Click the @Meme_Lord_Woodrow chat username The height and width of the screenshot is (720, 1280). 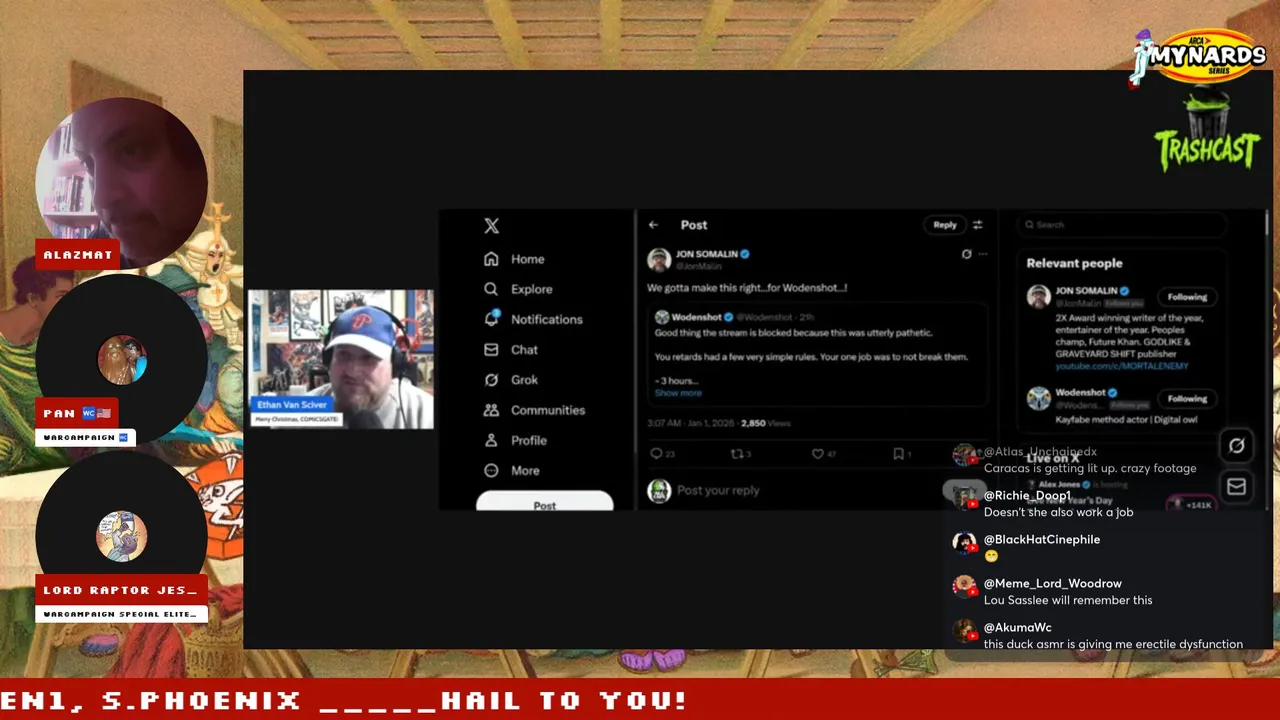1052,583
